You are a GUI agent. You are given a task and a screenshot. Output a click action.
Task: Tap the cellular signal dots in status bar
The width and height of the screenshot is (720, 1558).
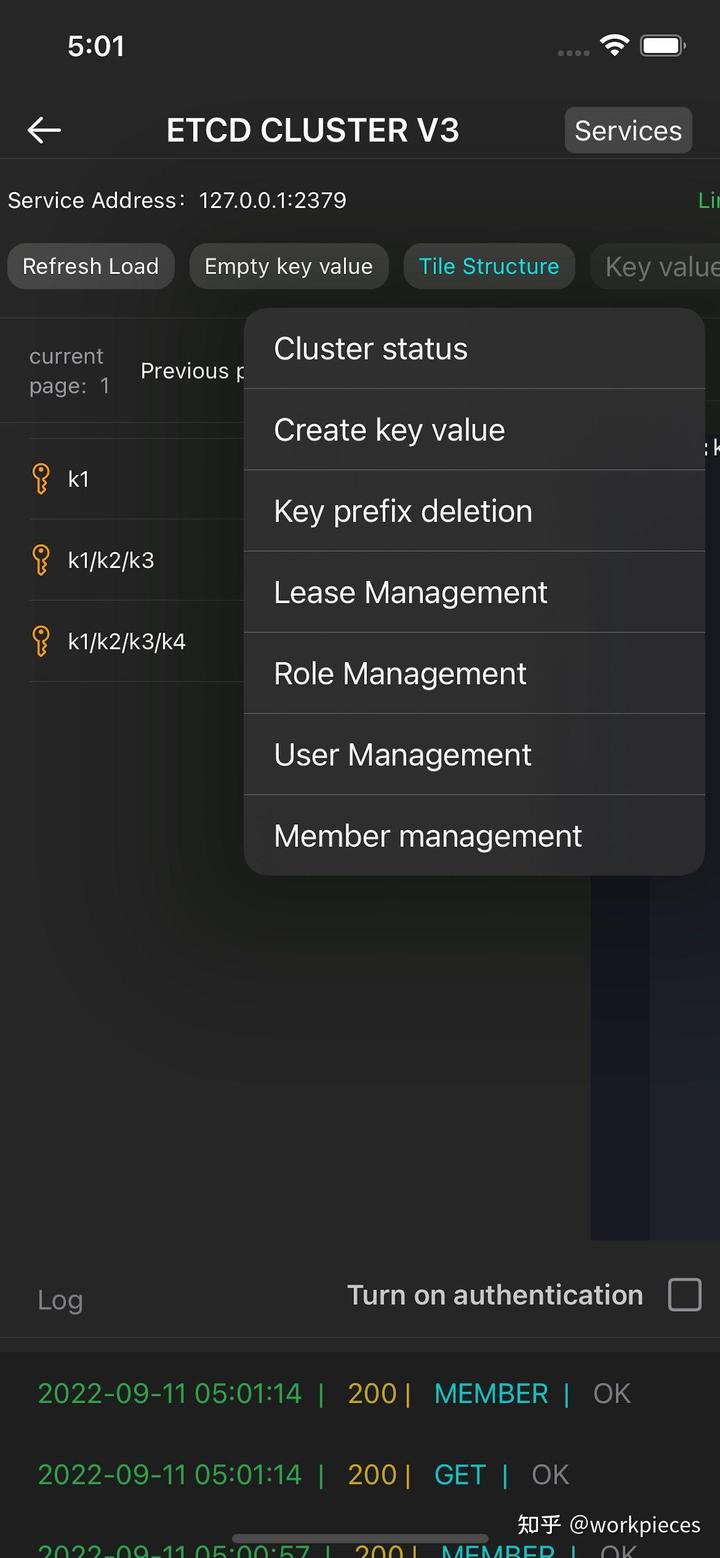[572, 52]
